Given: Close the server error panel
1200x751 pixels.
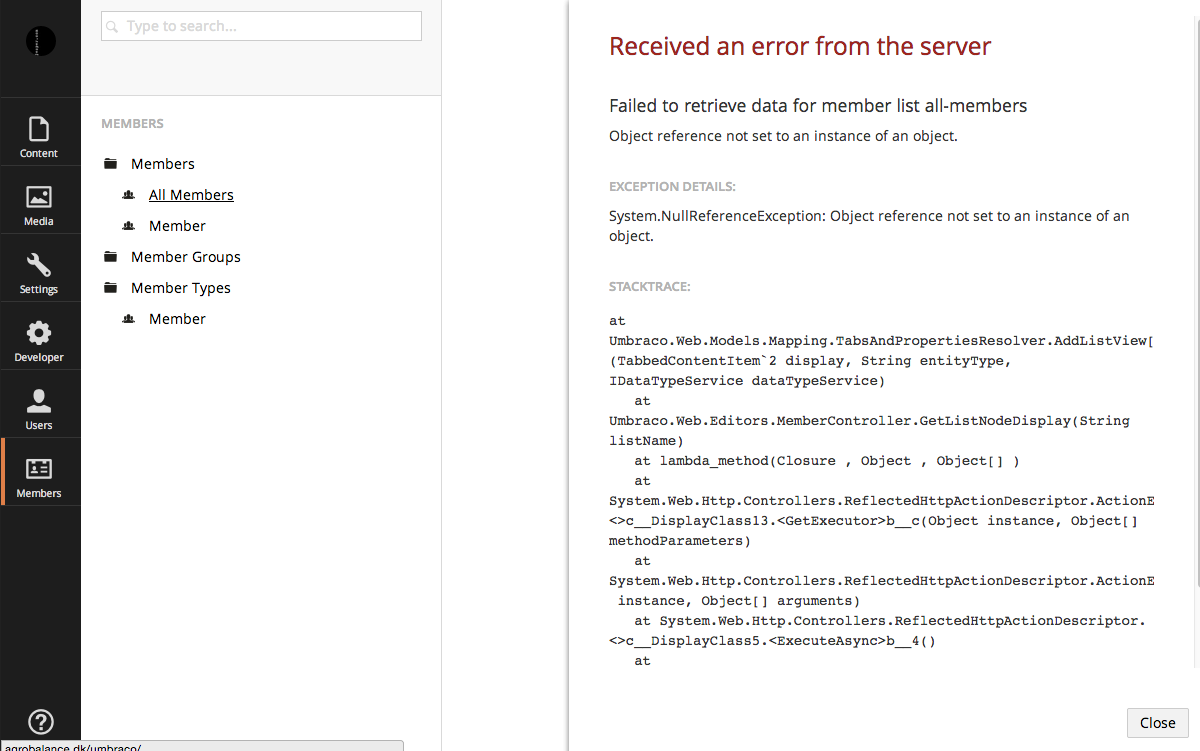Looking at the screenshot, I should (x=1158, y=723).
